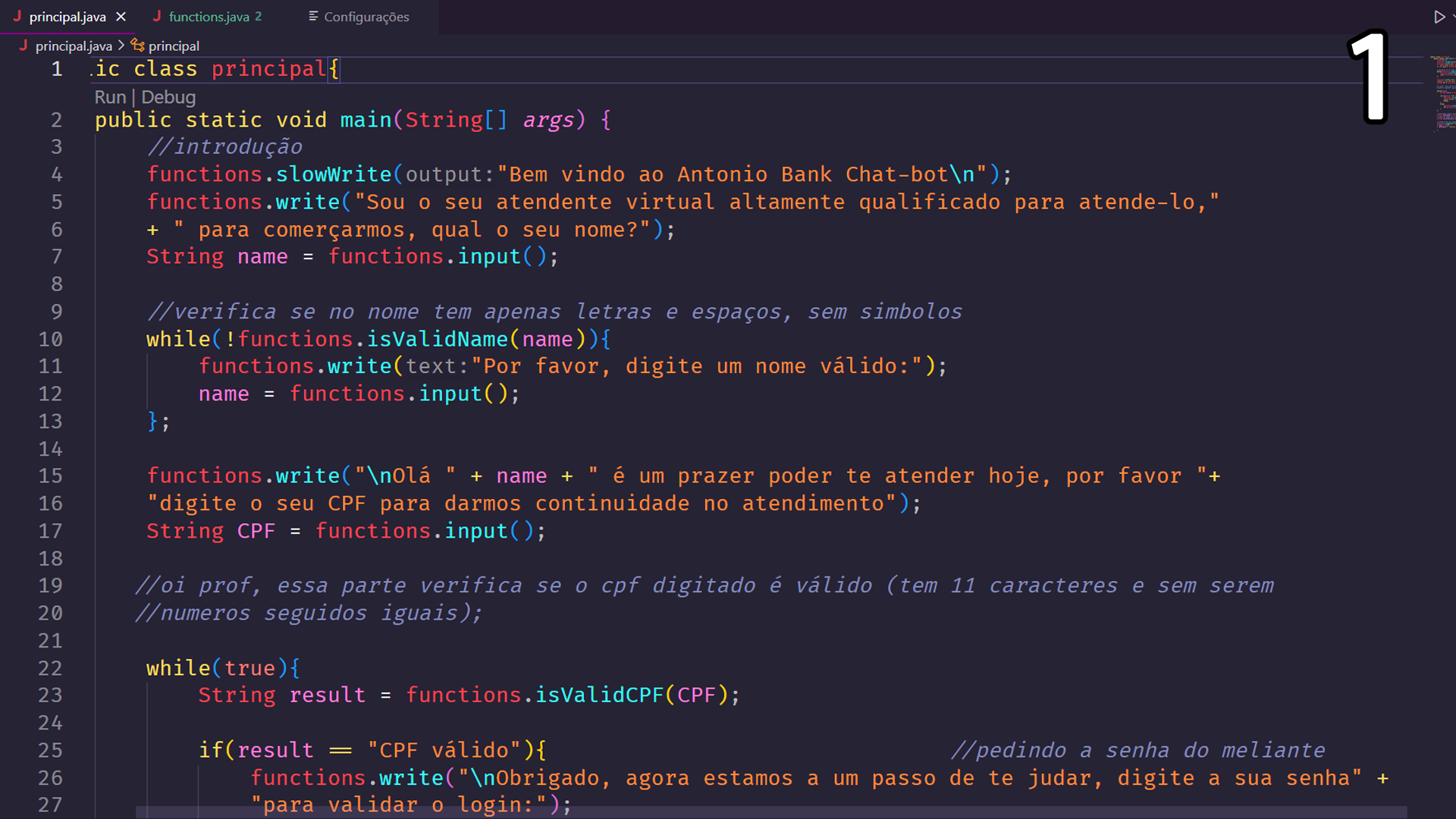
Task: Select the principal.java tab
Action: [x=67, y=17]
